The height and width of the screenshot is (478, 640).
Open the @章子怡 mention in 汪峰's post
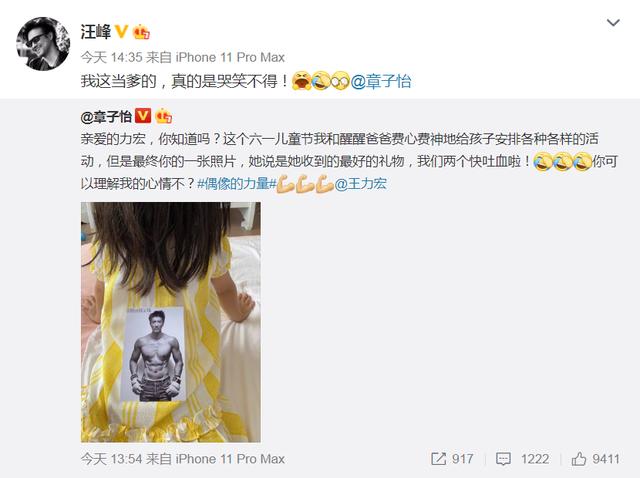click(381, 81)
